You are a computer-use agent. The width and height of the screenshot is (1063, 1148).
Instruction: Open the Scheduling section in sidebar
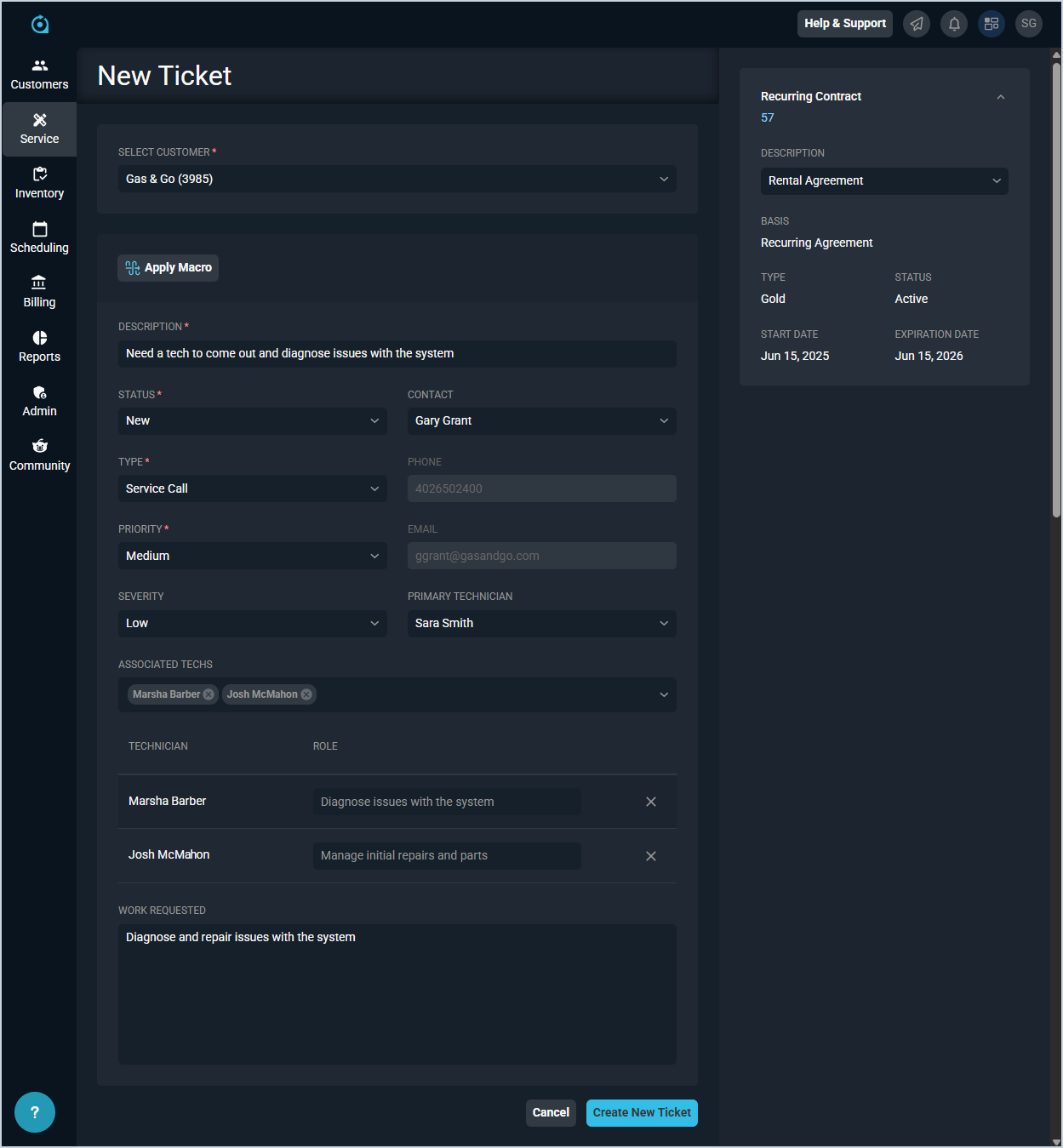point(39,238)
